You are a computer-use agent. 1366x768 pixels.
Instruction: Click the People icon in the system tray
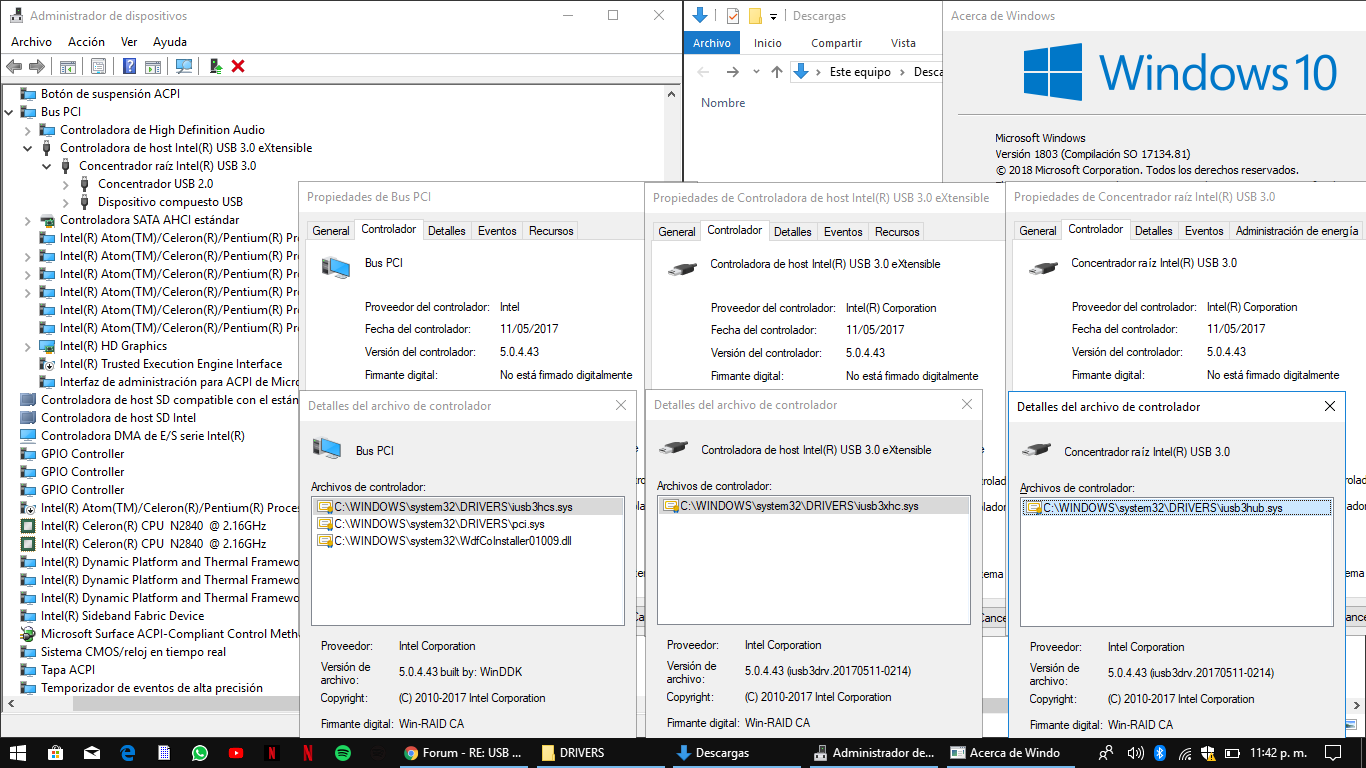point(1106,753)
